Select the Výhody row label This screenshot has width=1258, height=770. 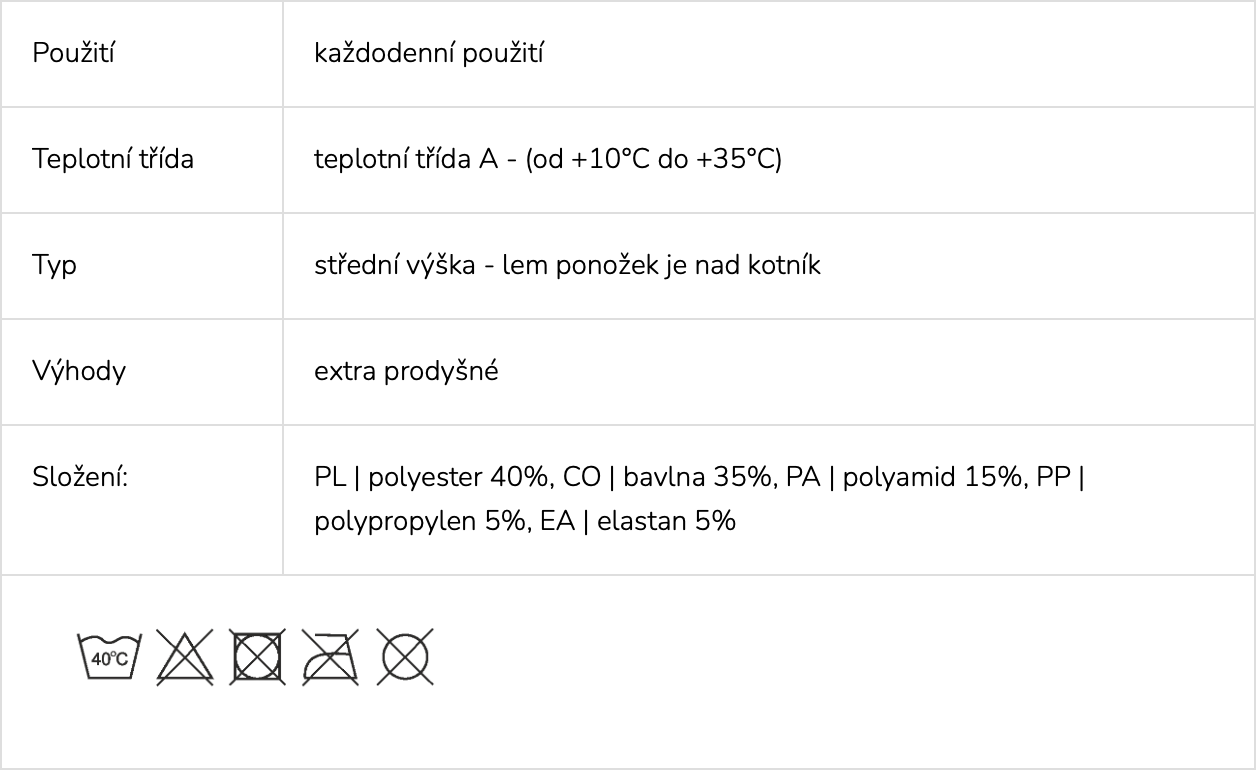(x=79, y=371)
